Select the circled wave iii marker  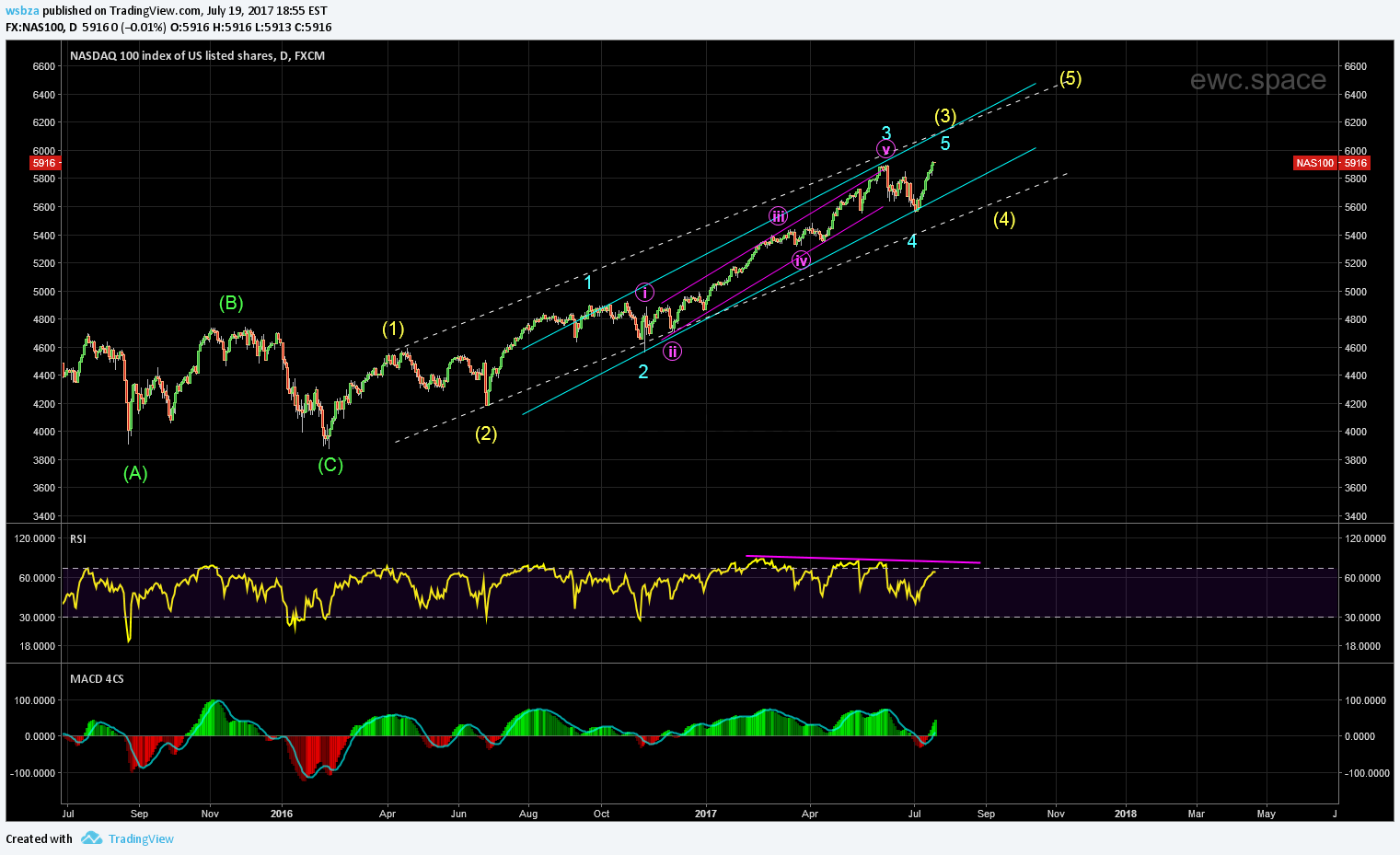(x=779, y=216)
